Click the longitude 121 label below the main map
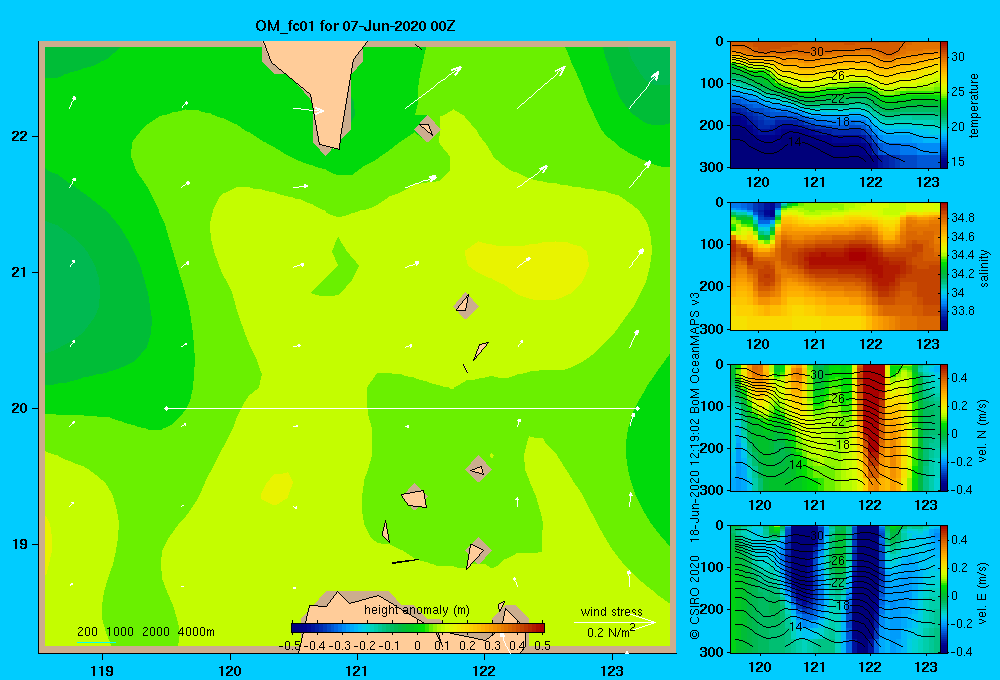 357,671
